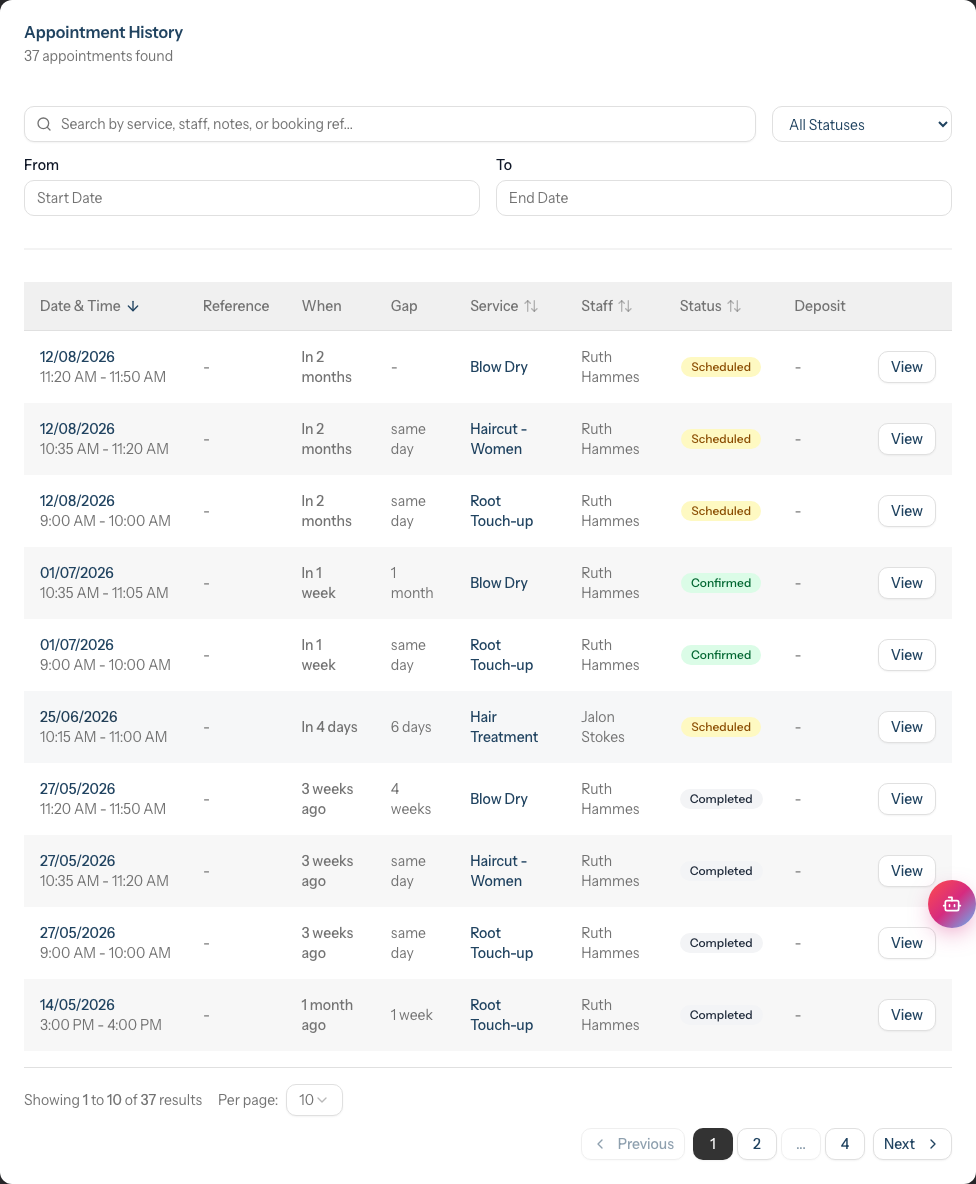Click the Previous page chevron icon
The width and height of the screenshot is (976, 1184).
[600, 1144]
